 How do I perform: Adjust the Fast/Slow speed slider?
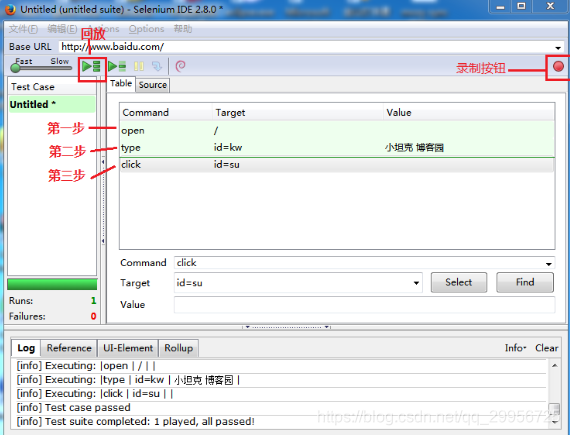tap(16, 68)
